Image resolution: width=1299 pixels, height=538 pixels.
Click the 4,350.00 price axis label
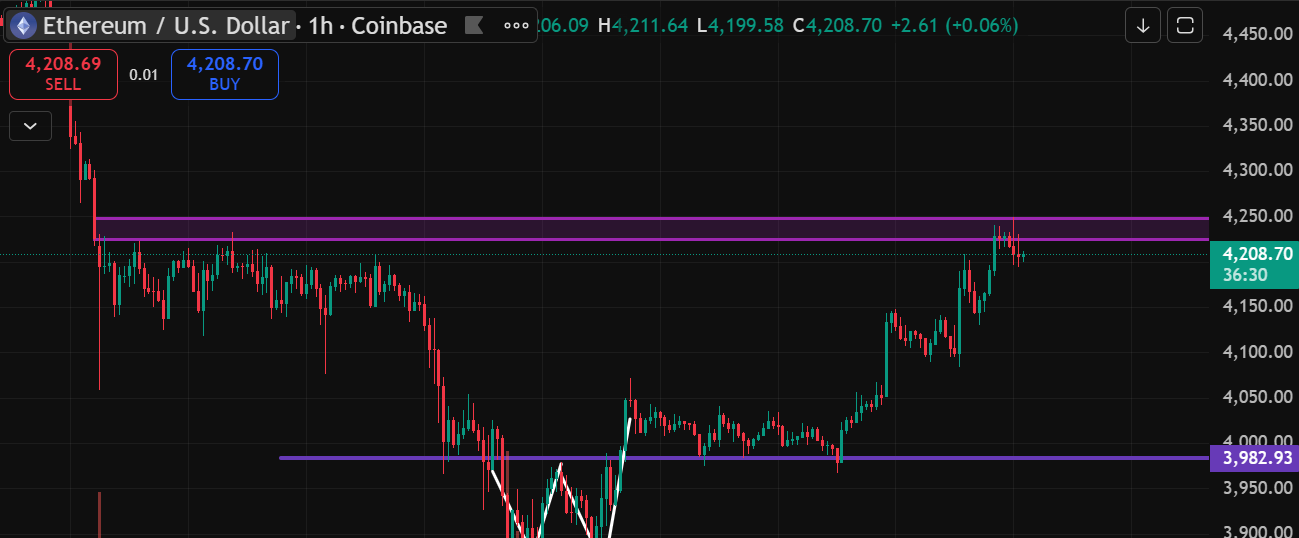click(x=1258, y=125)
